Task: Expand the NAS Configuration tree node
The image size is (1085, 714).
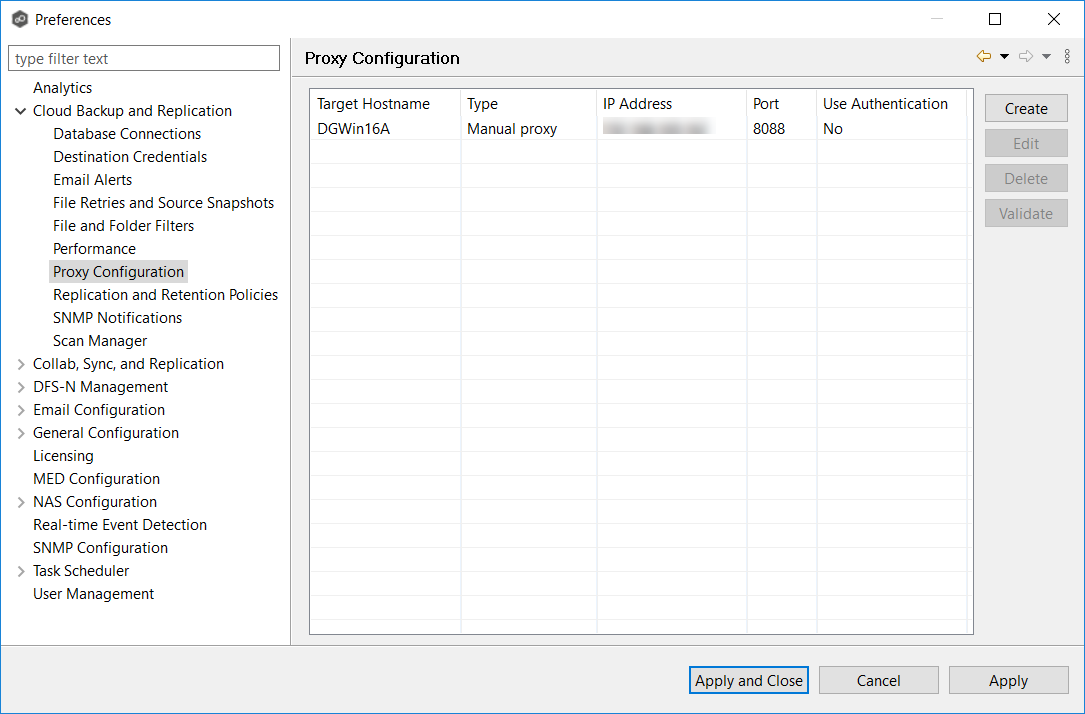Action: 21,502
